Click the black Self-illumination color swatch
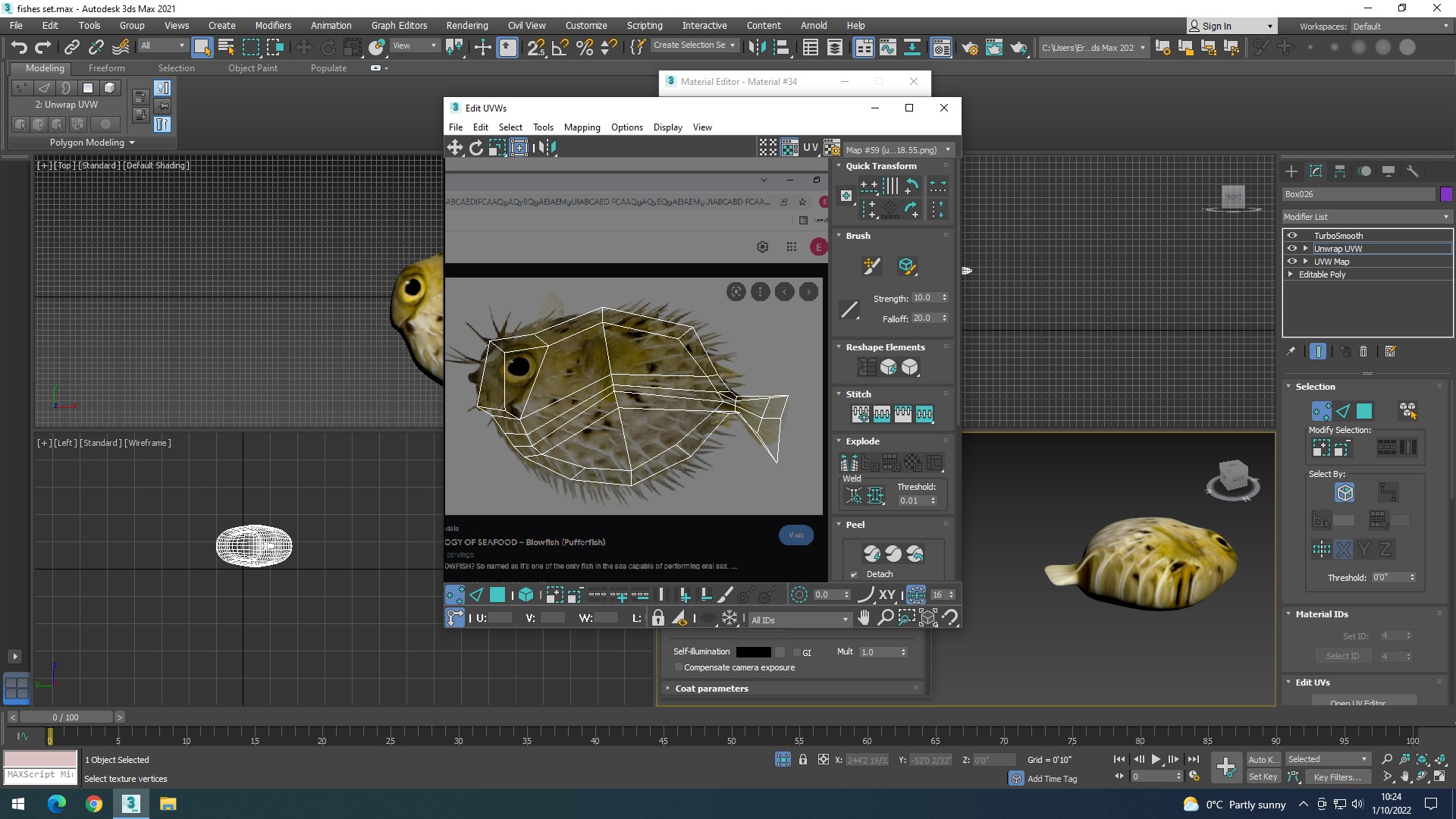The height and width of the screenshot is (819, 1456). click(753, 652)
